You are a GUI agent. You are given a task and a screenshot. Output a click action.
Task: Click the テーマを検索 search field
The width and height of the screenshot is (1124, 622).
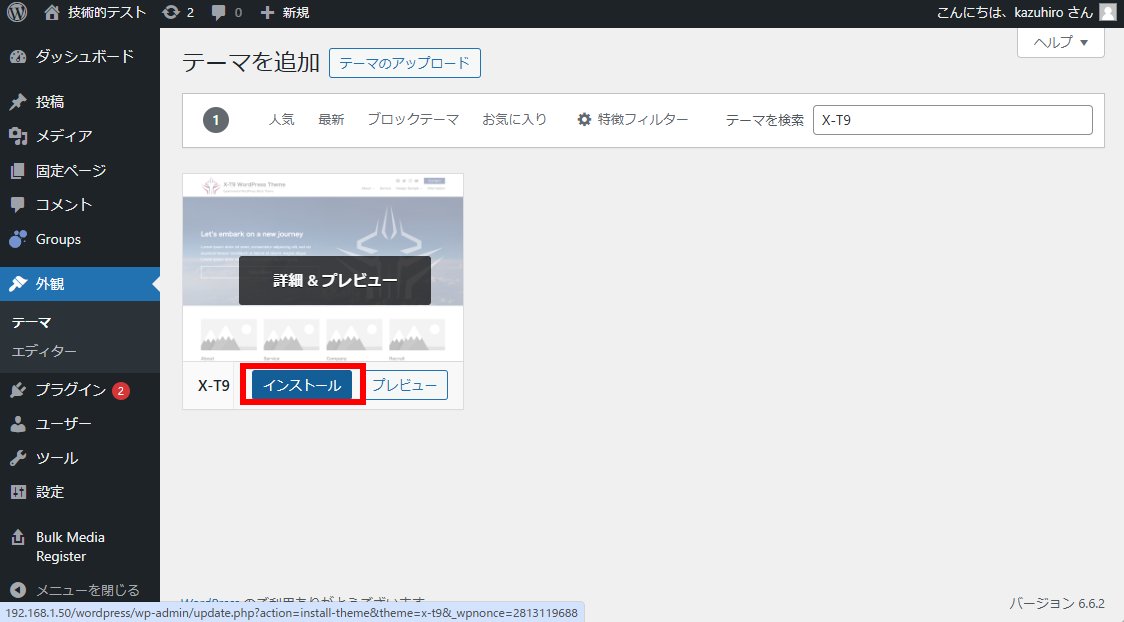click(x=952, y=120)
